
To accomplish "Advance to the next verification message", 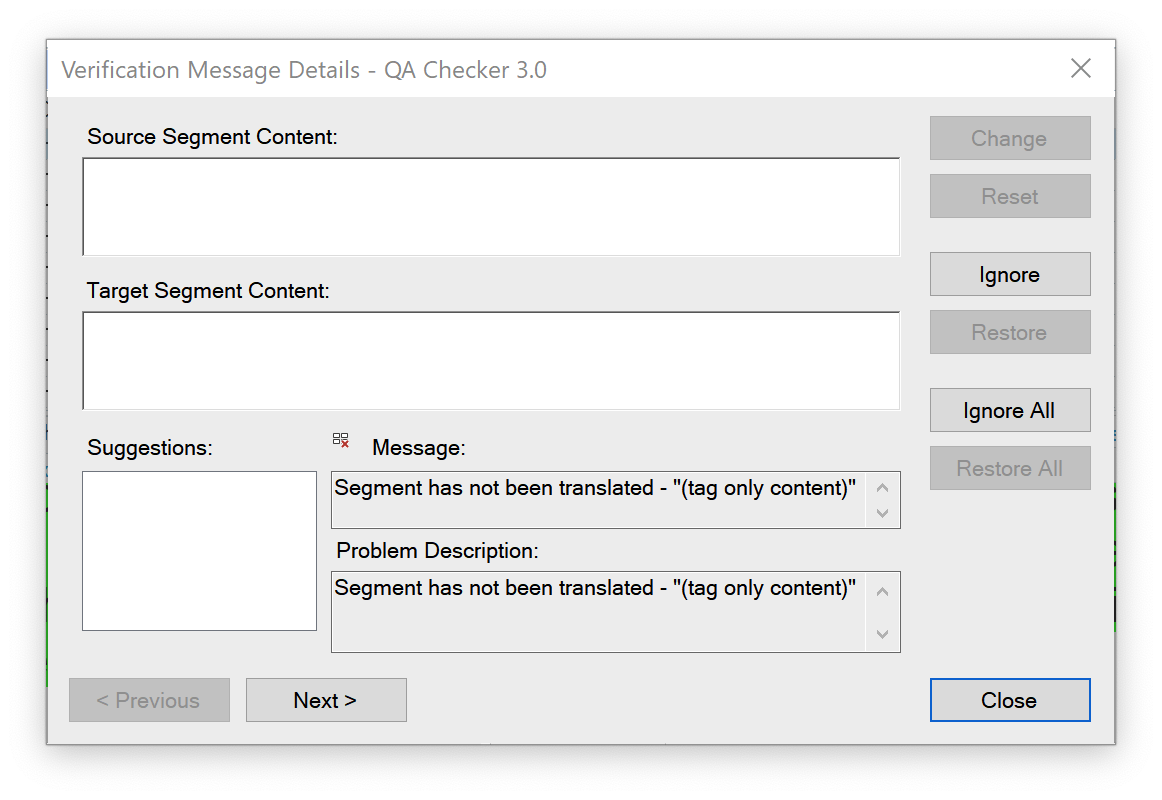I will point(326,700).
